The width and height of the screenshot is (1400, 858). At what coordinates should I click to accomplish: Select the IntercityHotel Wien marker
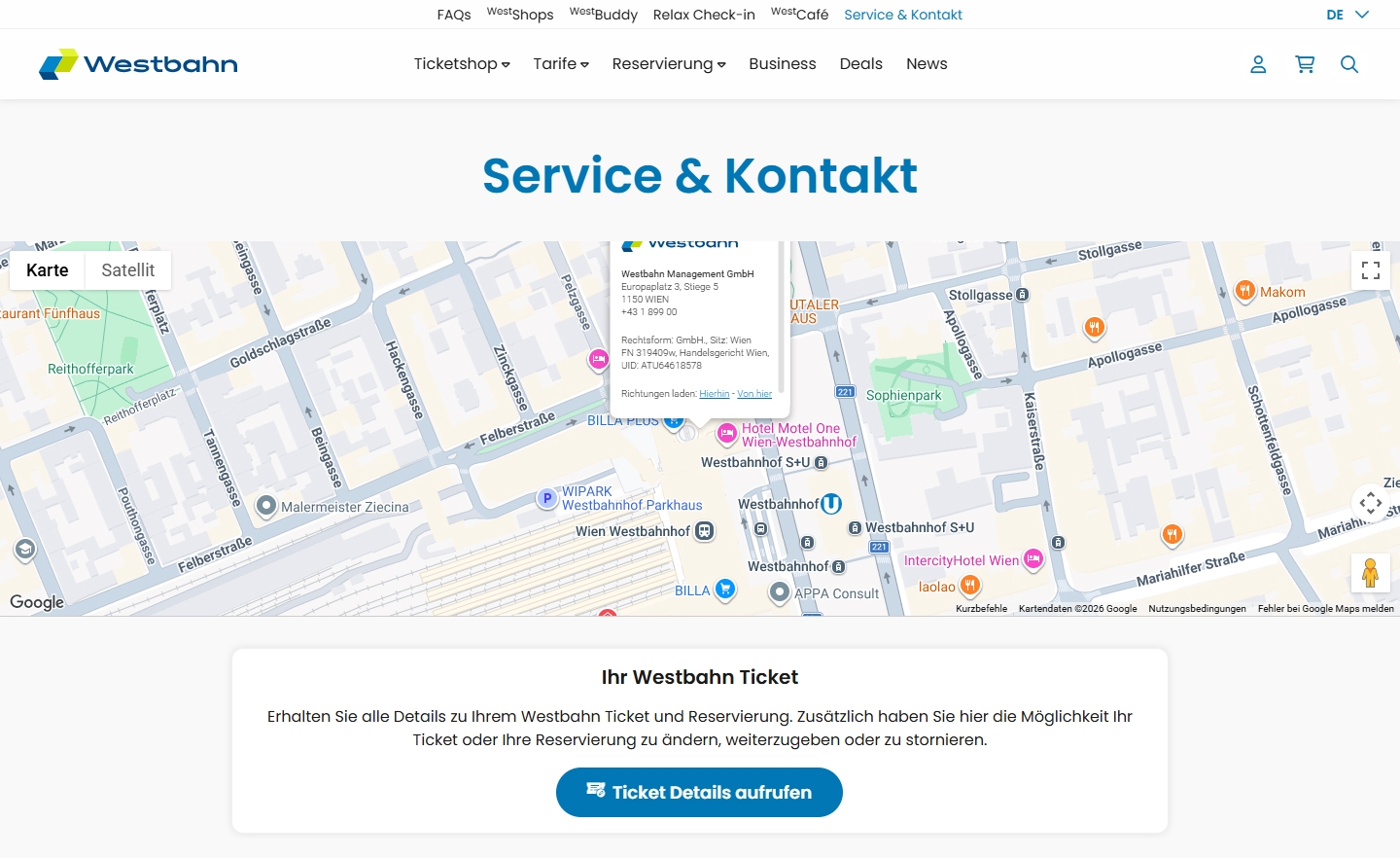point(1033,559)
